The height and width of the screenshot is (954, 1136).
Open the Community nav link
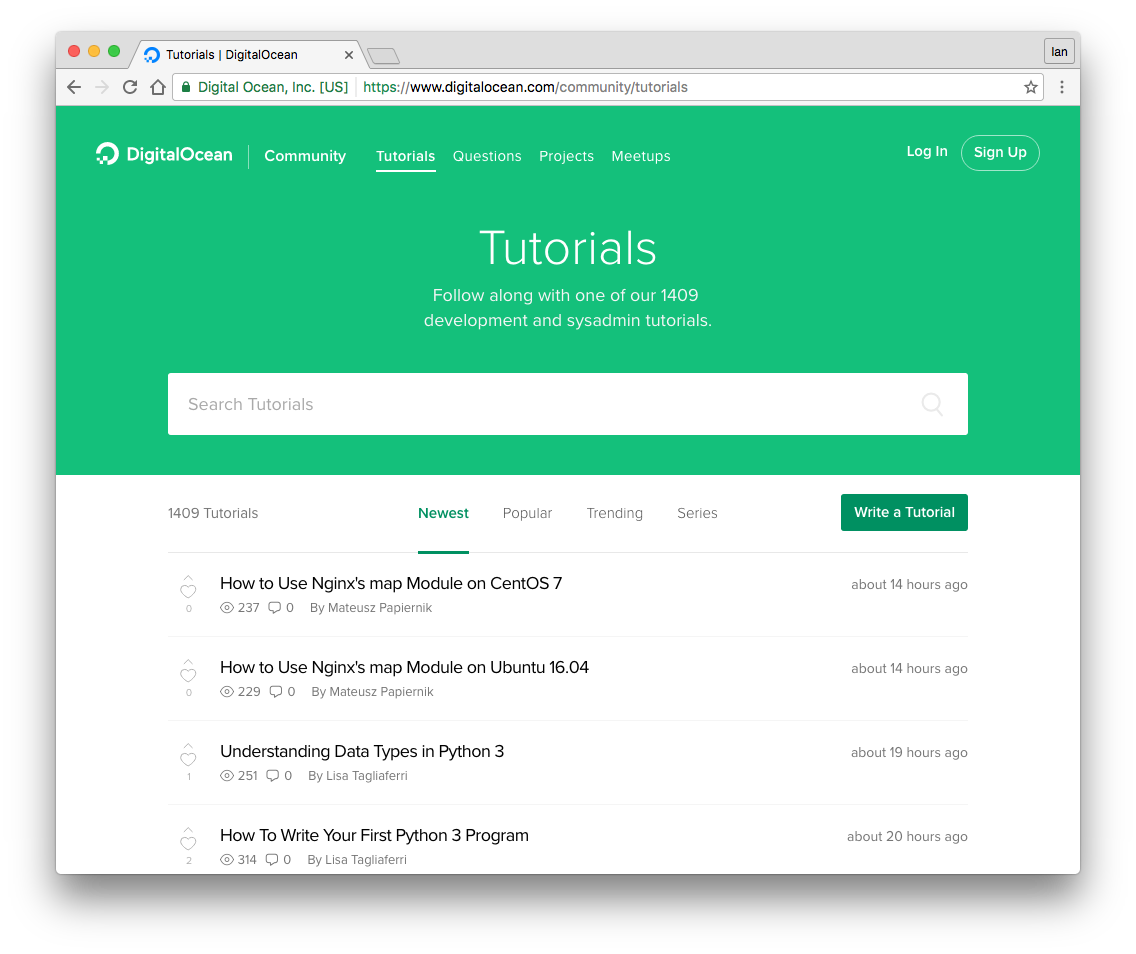[x=305, y=156]
